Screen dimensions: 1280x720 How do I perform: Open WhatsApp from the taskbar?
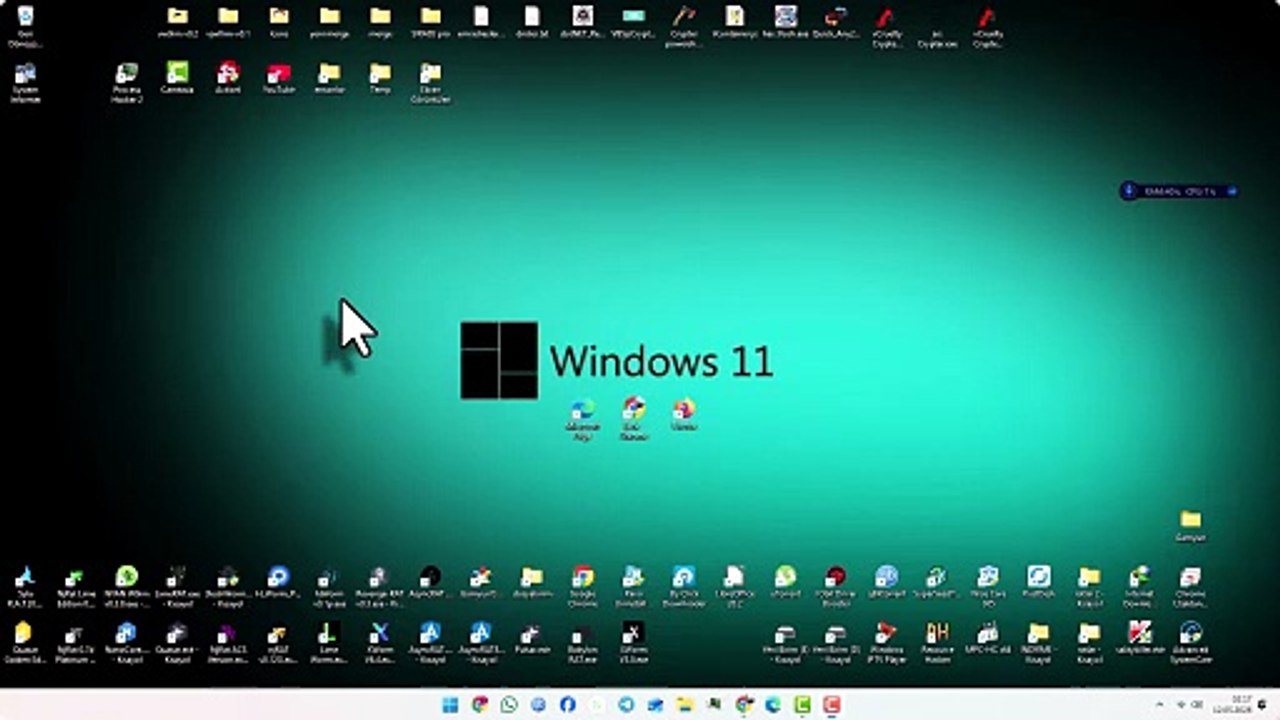(510, 705)
